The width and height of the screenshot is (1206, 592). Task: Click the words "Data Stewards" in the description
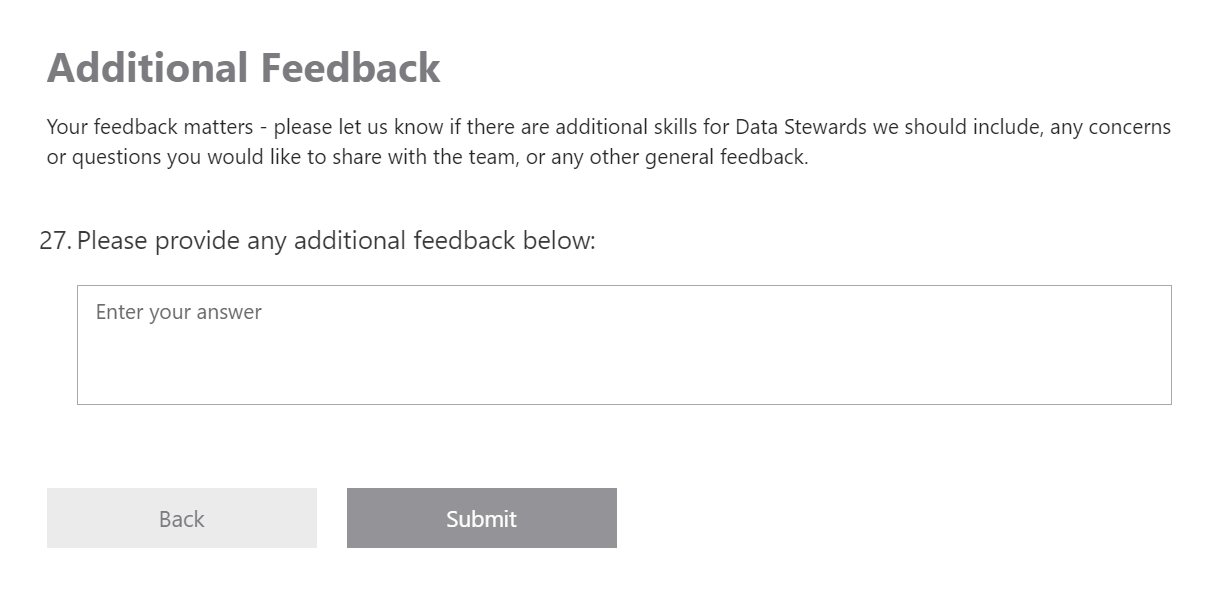pyautogui.click(x=786, y=128)
